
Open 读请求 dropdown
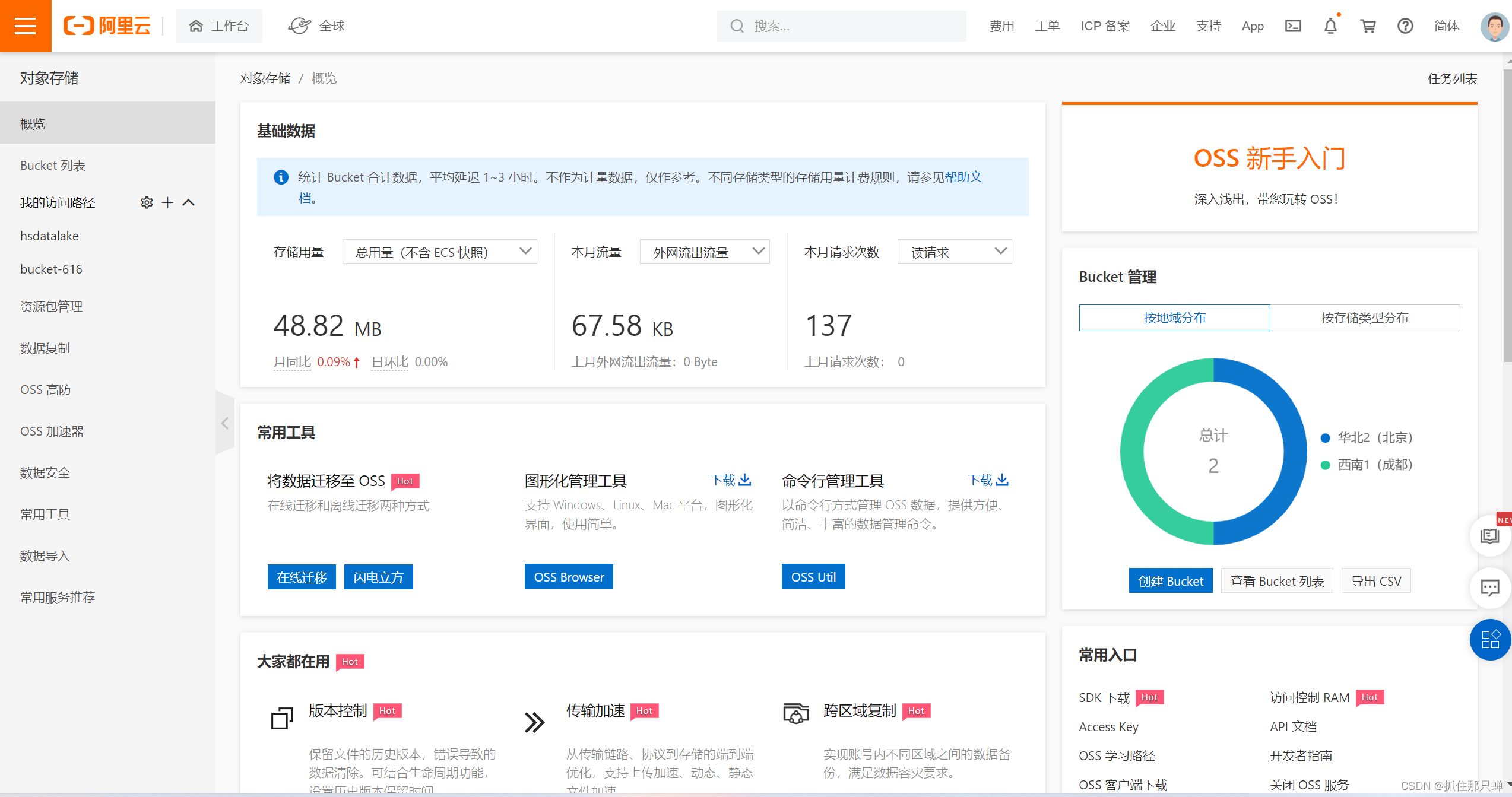point(955,252)
